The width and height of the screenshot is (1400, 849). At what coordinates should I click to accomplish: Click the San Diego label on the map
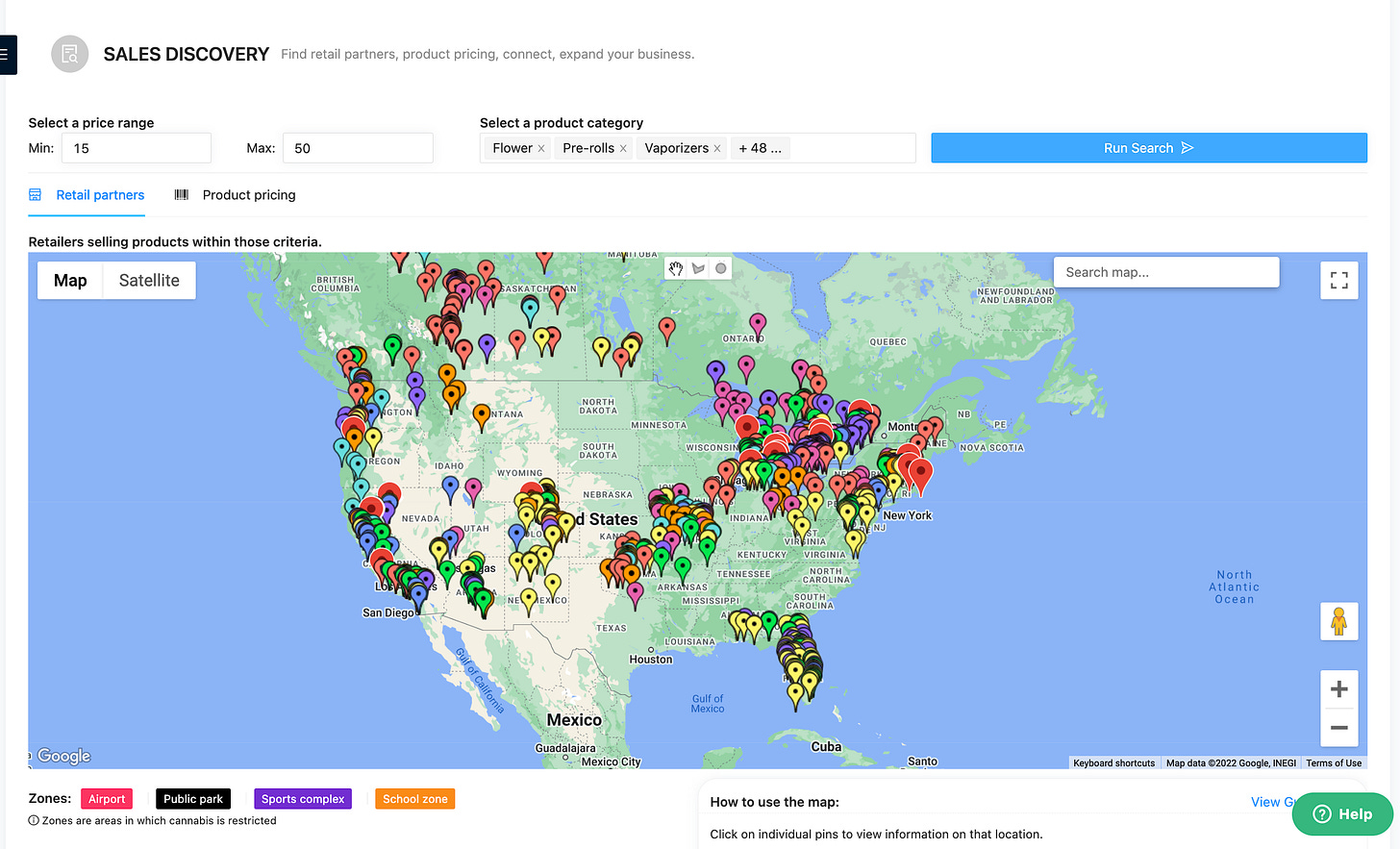coord(387,612)
